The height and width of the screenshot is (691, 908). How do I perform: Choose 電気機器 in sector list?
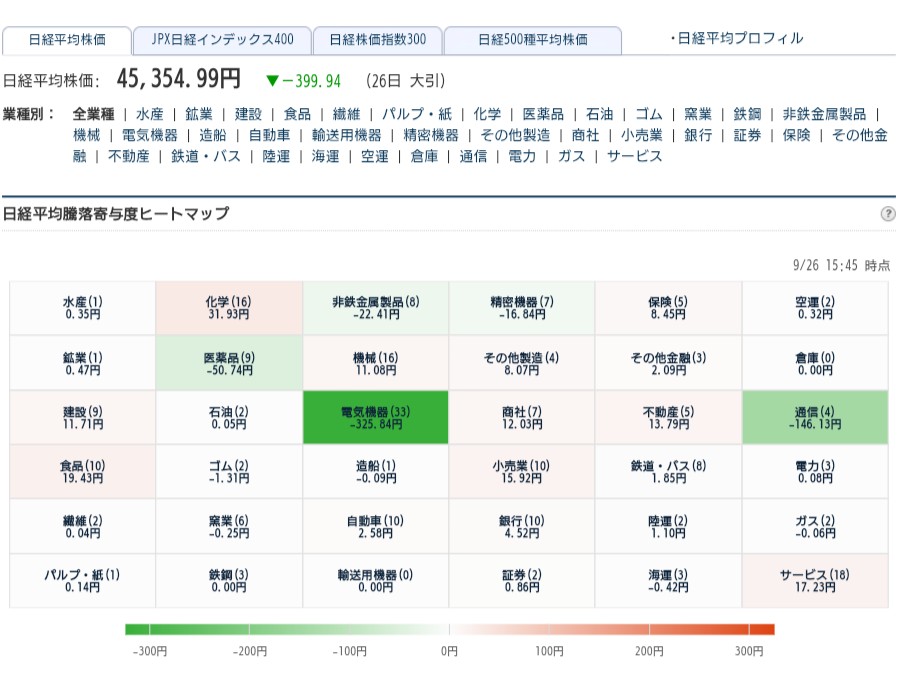click(149, 135)
